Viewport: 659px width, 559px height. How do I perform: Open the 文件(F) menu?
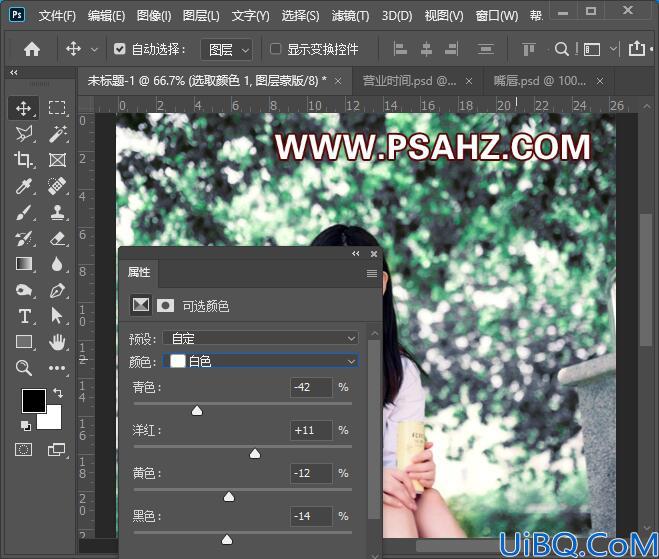pos(57,16)
